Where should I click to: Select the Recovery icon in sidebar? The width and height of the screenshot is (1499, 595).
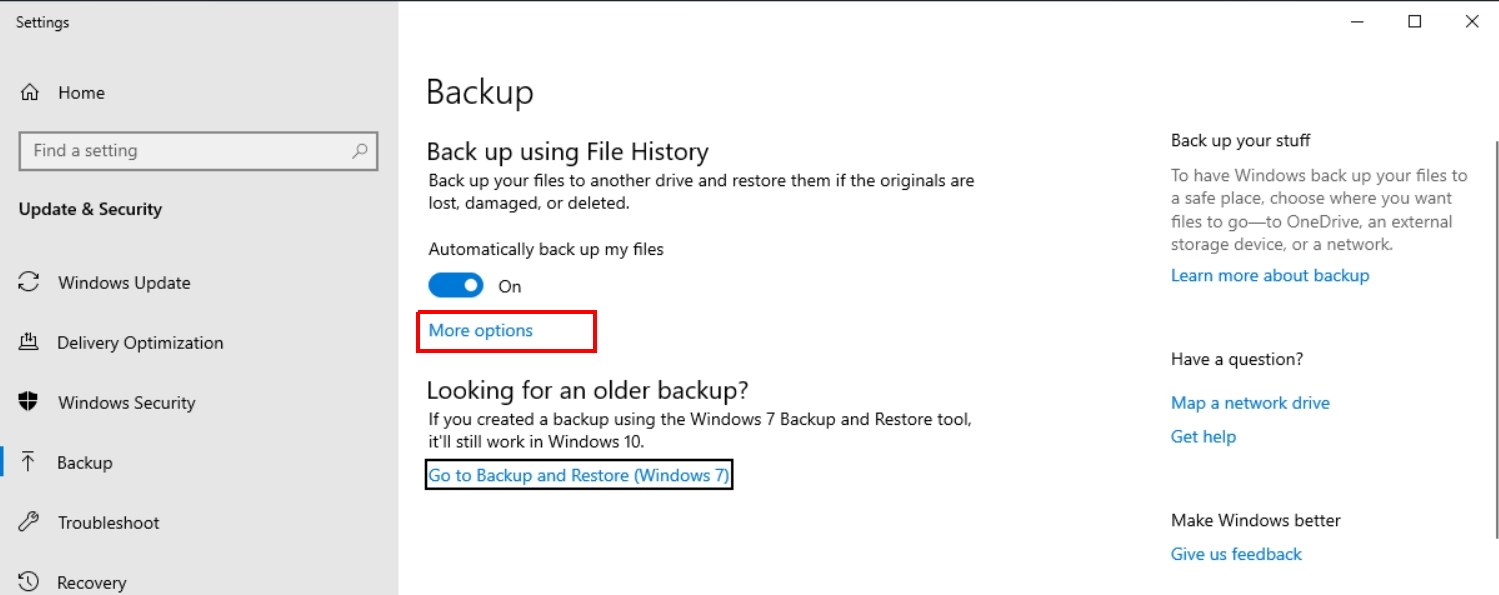pyautogui.click(x=29, y=581)
